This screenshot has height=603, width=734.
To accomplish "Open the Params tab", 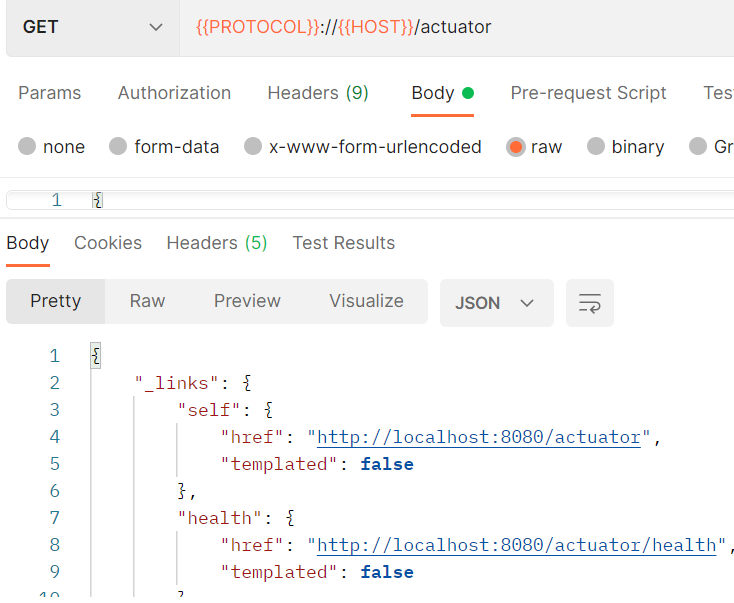I will (x=50, y=93).
